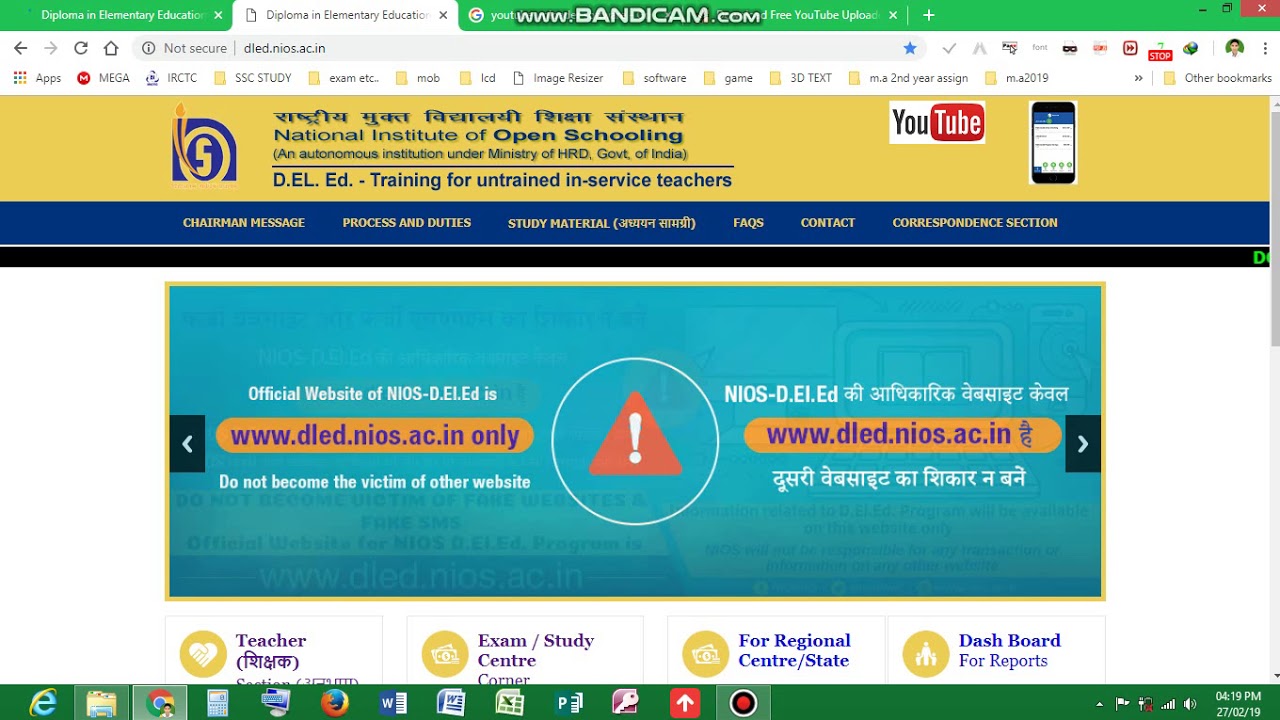Screen dimensions: 1280x720
Task: Click the 'font' extension icon
Action: click(1040, 48)
